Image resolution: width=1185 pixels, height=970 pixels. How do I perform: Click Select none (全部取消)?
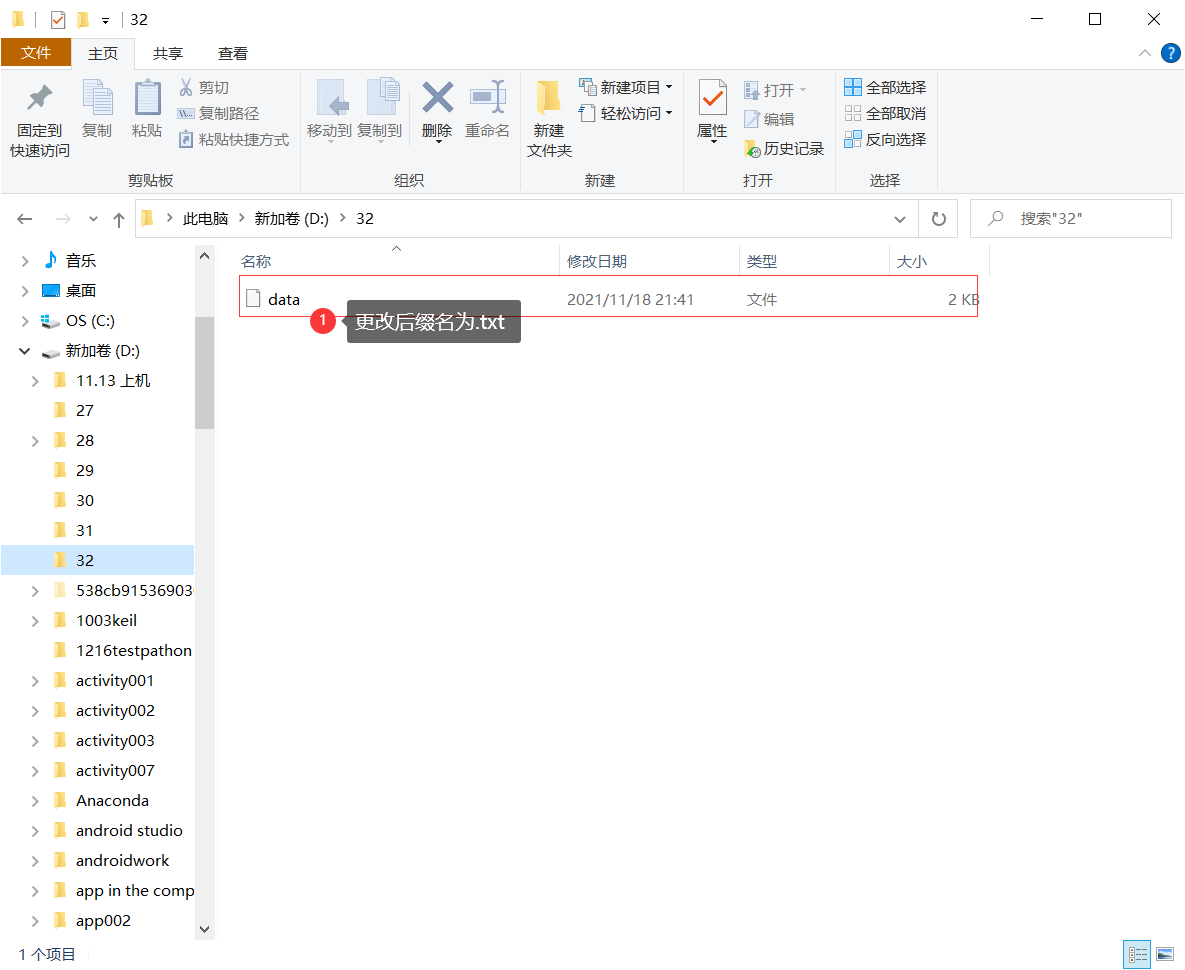(885, 113)
